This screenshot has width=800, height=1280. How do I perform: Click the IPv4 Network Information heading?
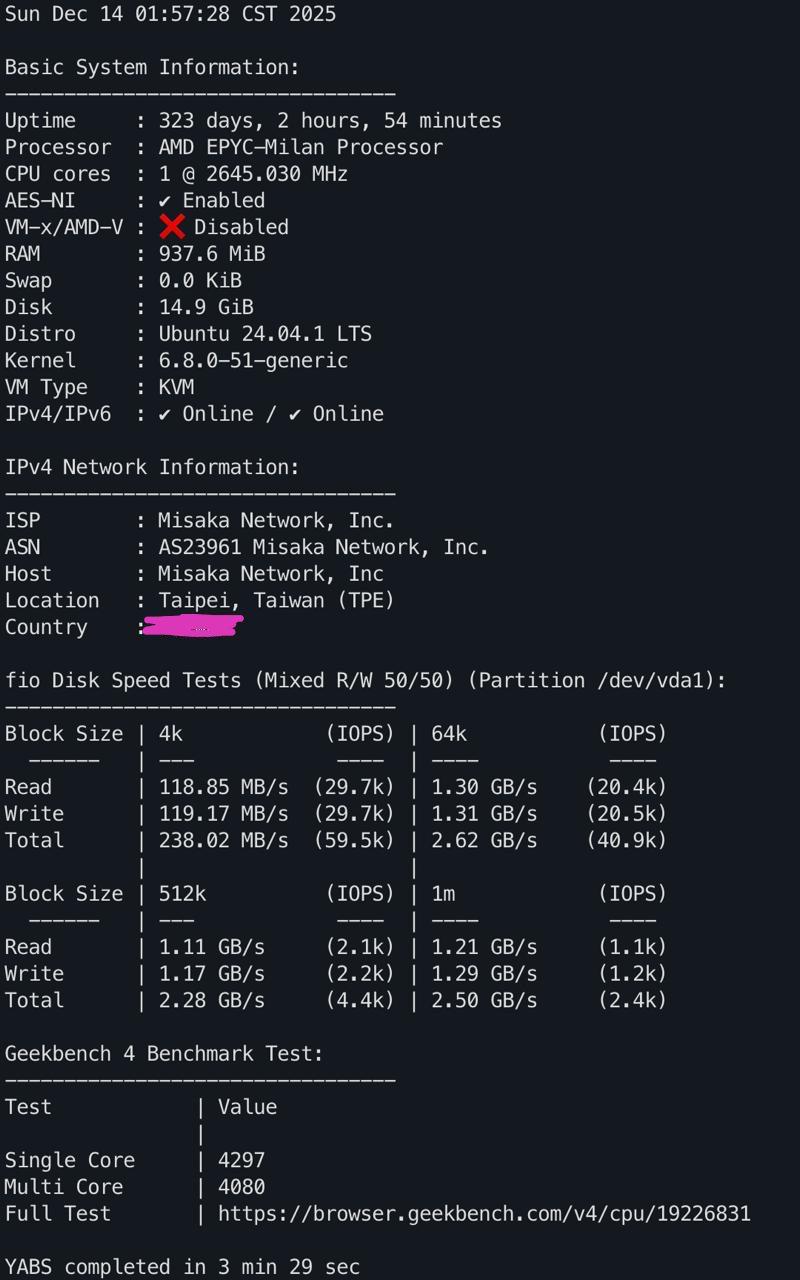pos(152,467)
